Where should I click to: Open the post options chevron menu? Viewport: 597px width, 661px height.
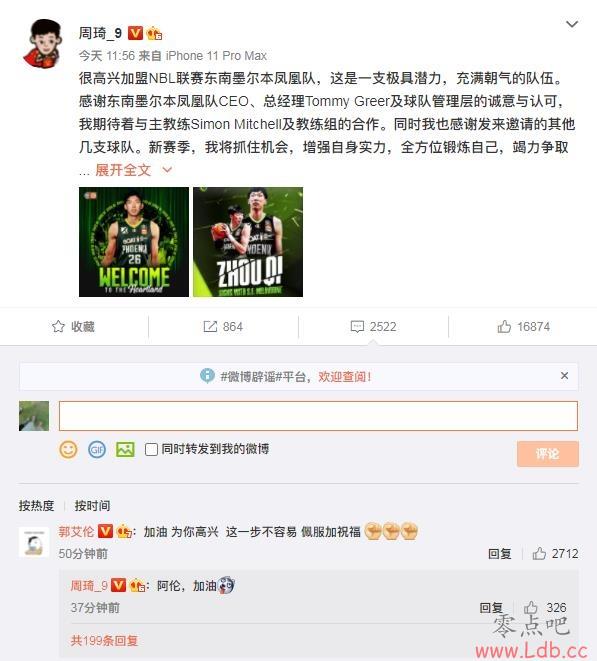(572, 24)
